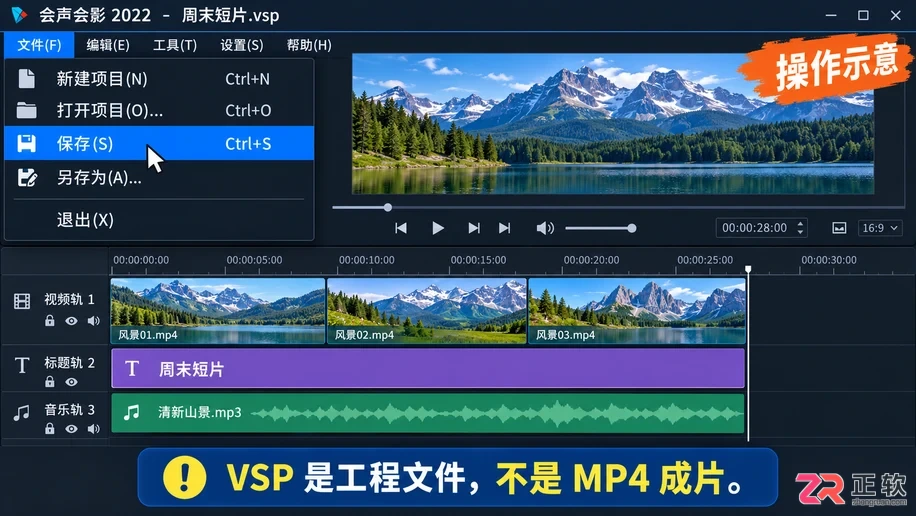Viewport: 916px width, 516px height.
Task: Click the 音乐轨 3 music note icon
Action: (x=22, y=413)
